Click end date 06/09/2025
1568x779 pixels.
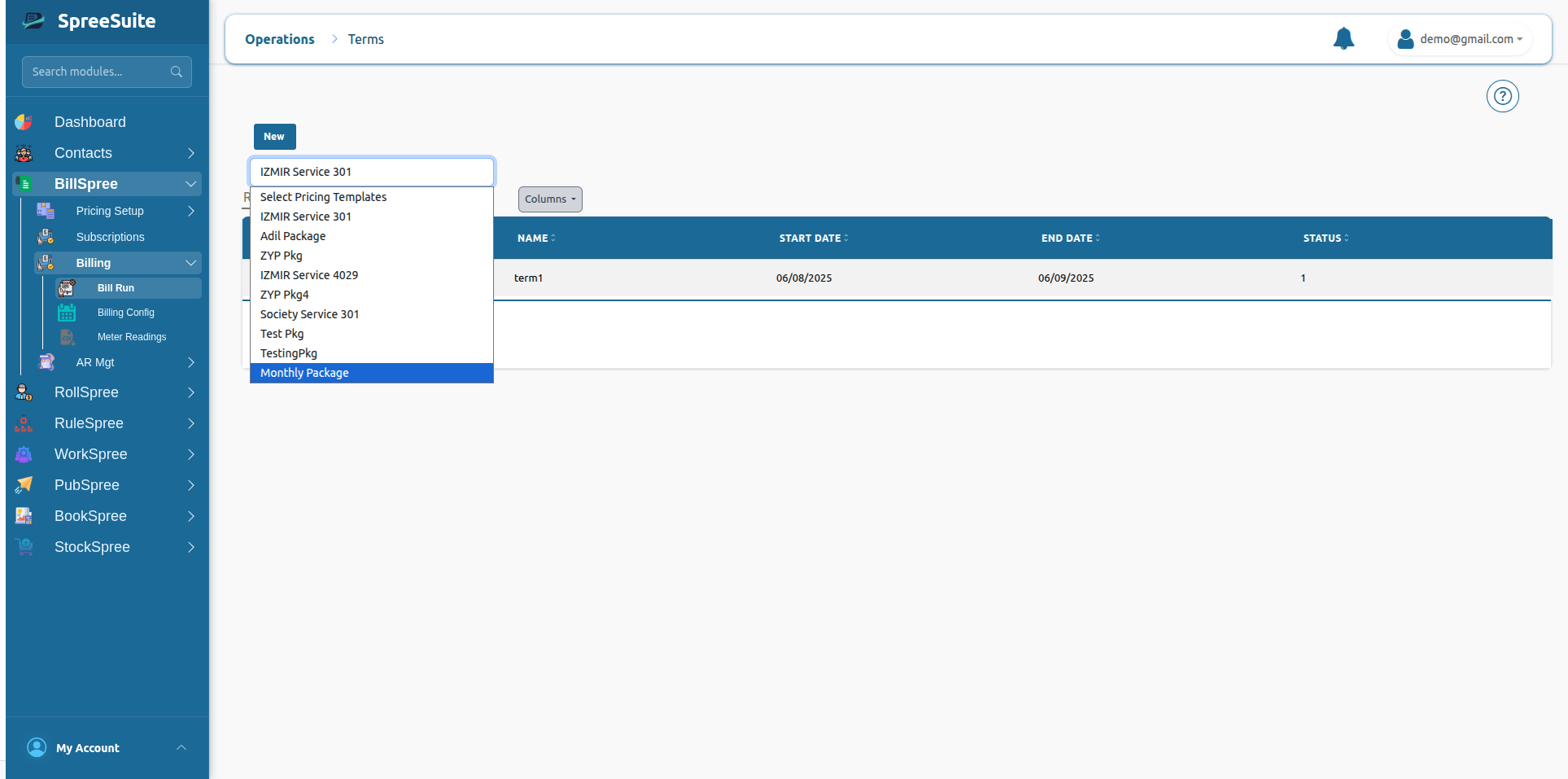[x=1066, y=278]
